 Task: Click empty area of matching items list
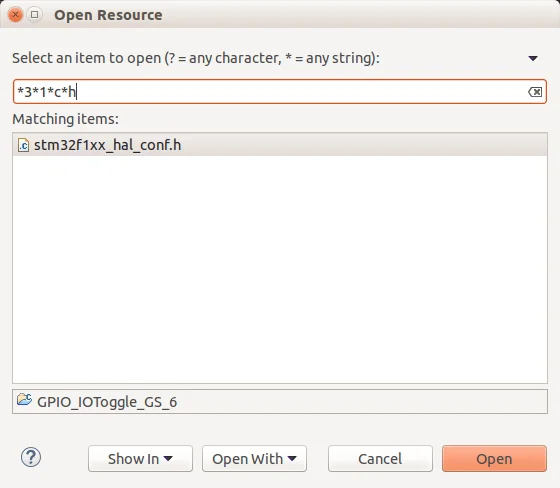click(280, 268)
